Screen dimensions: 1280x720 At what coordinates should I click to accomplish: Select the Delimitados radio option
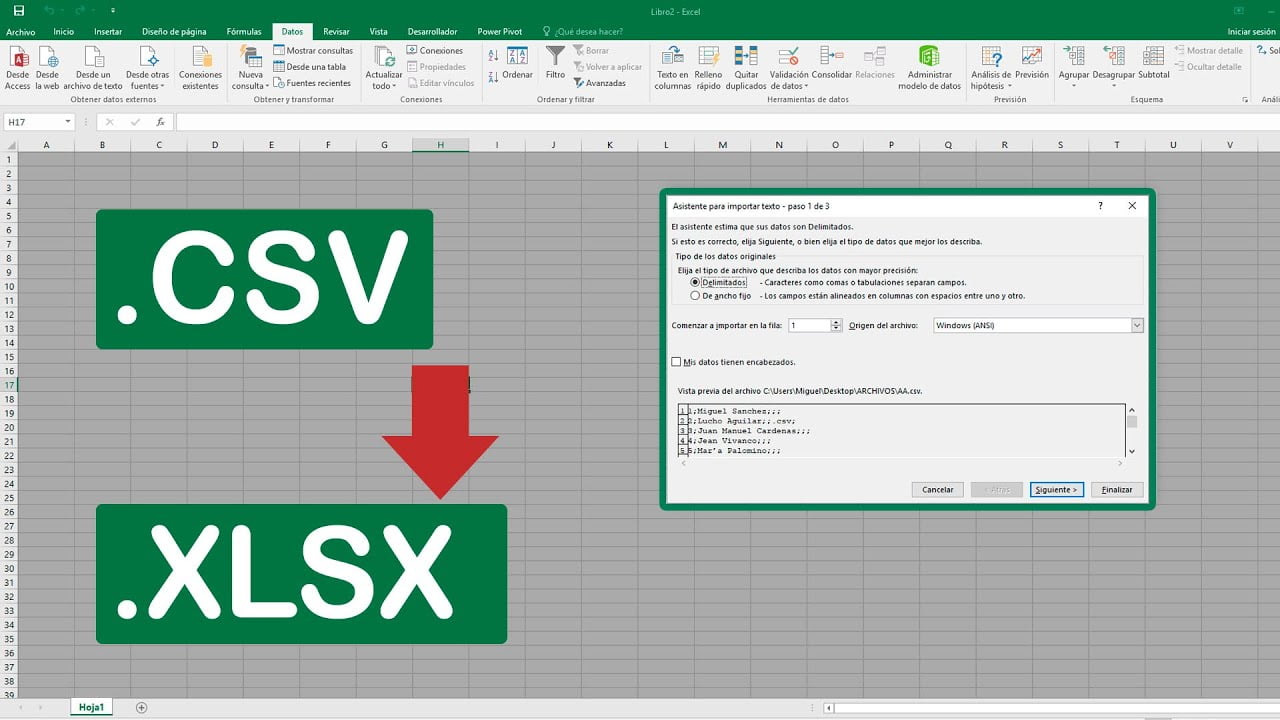coord(695,283)
